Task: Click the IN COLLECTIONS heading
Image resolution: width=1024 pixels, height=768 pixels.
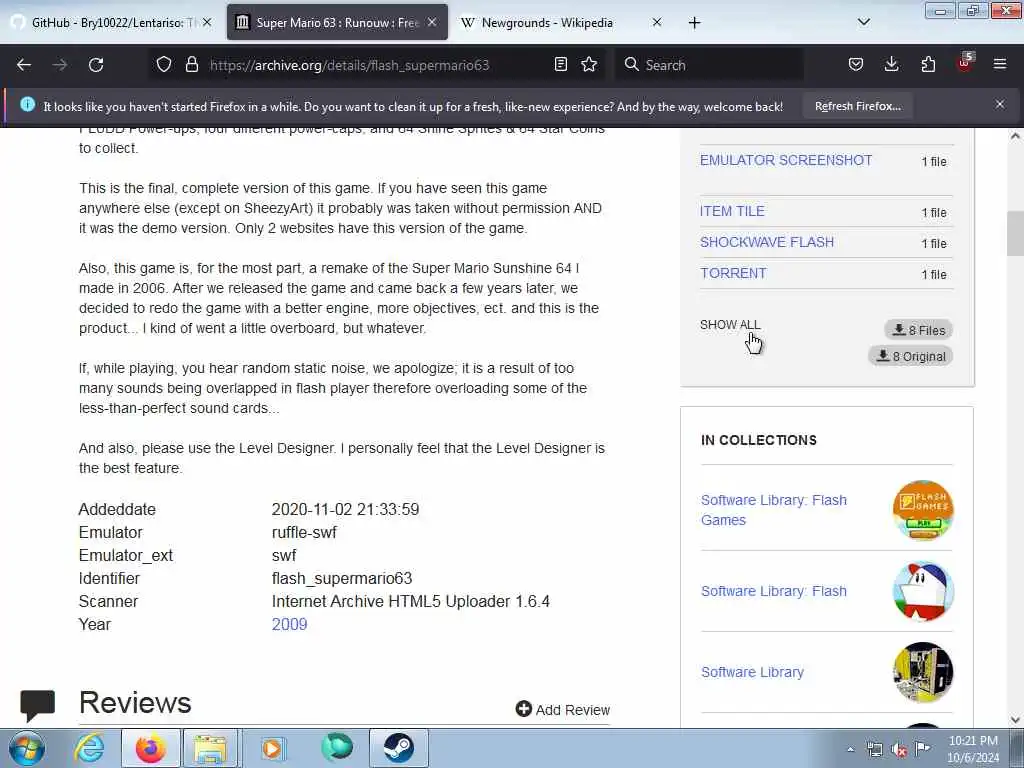Action: click(x=759, y=440)
